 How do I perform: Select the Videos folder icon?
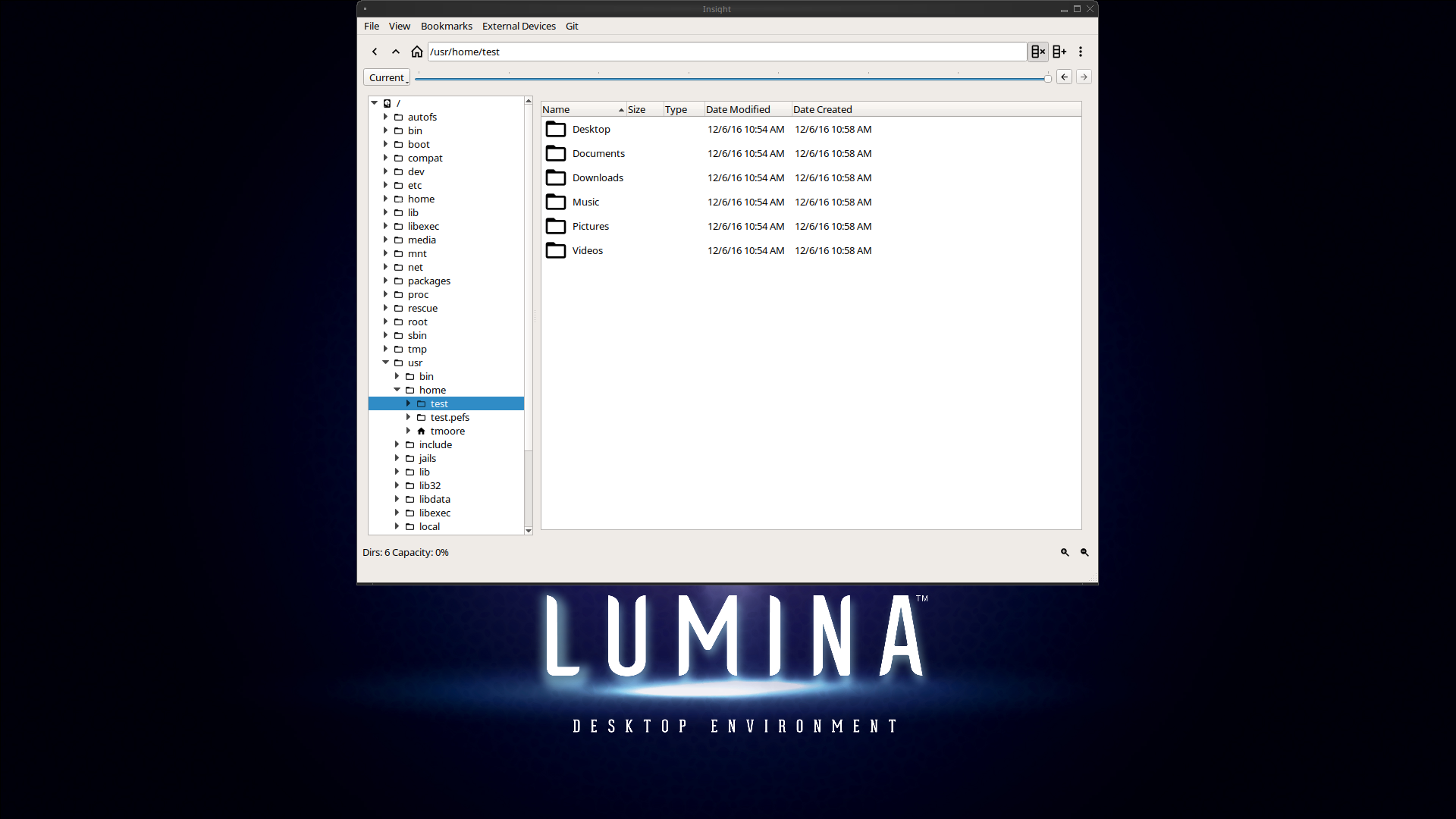556,250
